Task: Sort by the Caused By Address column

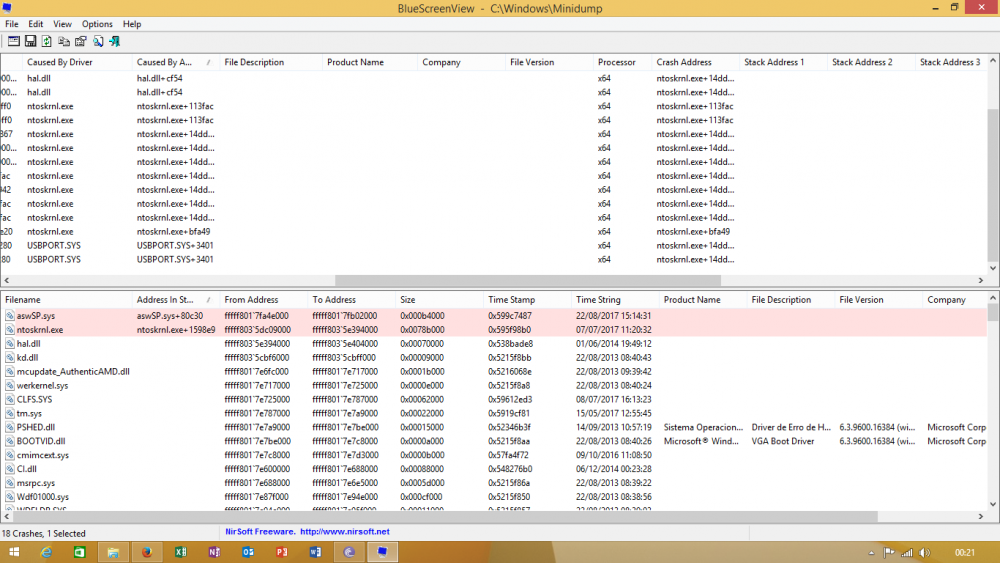Action: click(175, 62)
